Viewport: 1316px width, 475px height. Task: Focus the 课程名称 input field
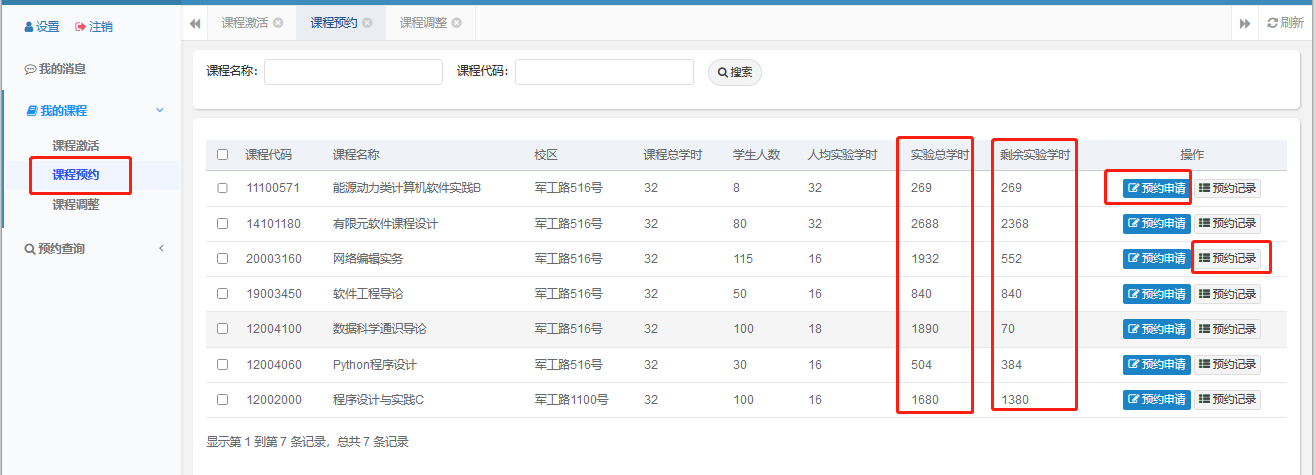353,72
